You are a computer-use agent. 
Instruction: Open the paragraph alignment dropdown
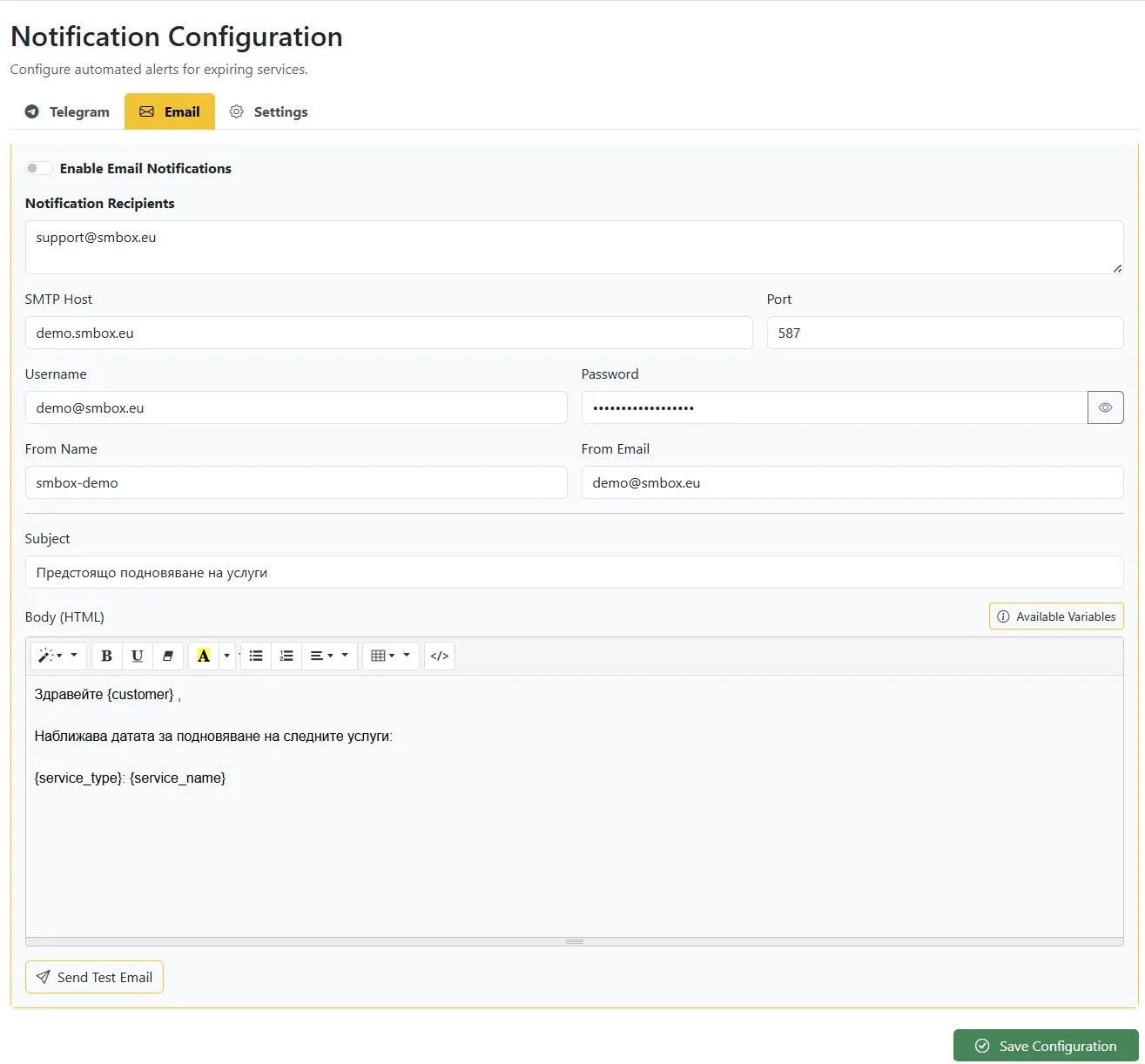[329, 656]
